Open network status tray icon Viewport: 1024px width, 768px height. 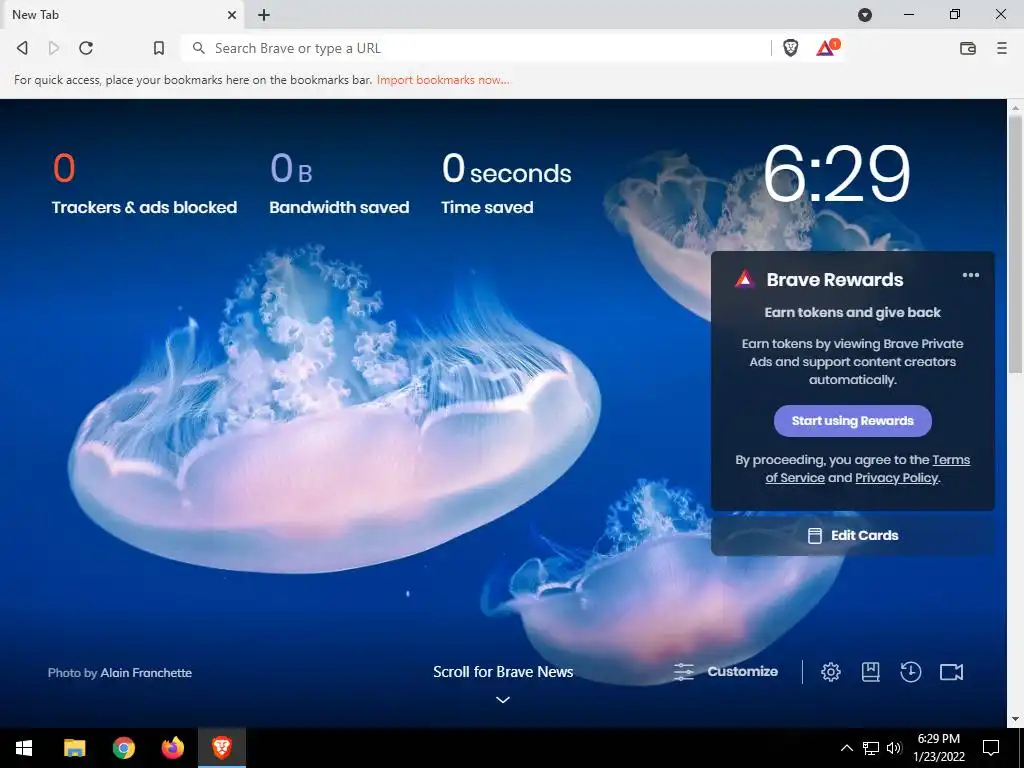[871, 748]
